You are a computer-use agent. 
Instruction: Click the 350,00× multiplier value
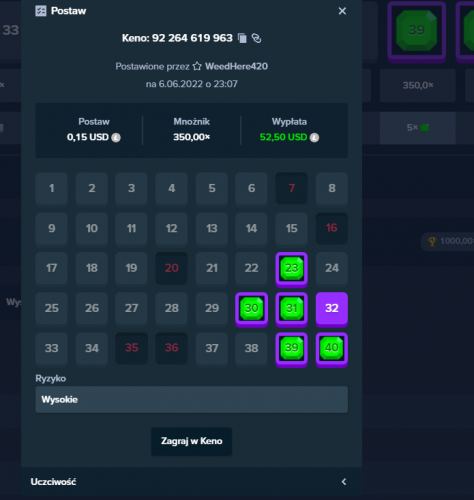pyautogui.click(x=192, y=137)
